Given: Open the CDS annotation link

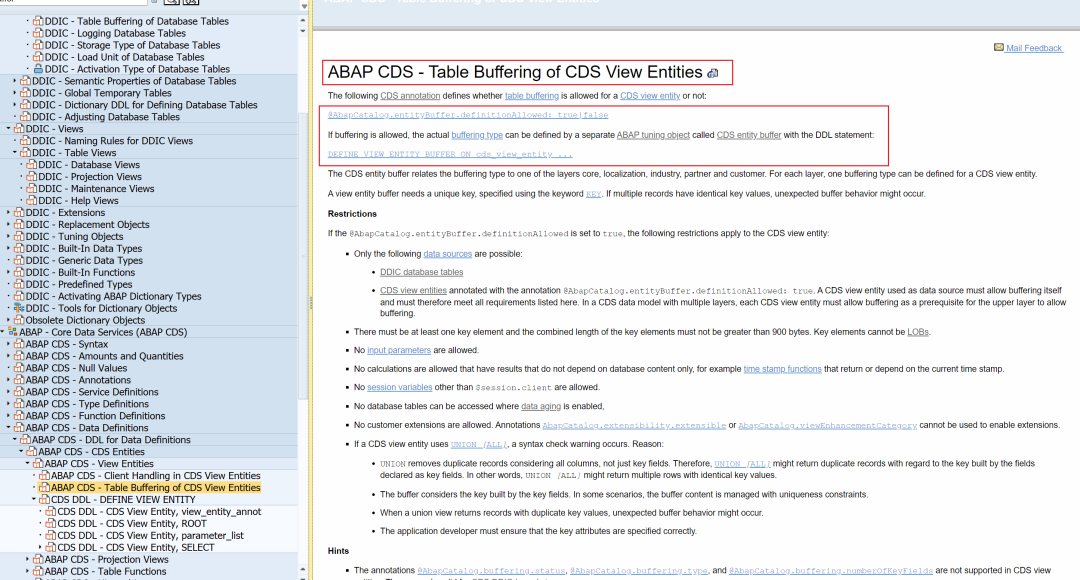Looking at the screenshot, I should pos(410,96).
